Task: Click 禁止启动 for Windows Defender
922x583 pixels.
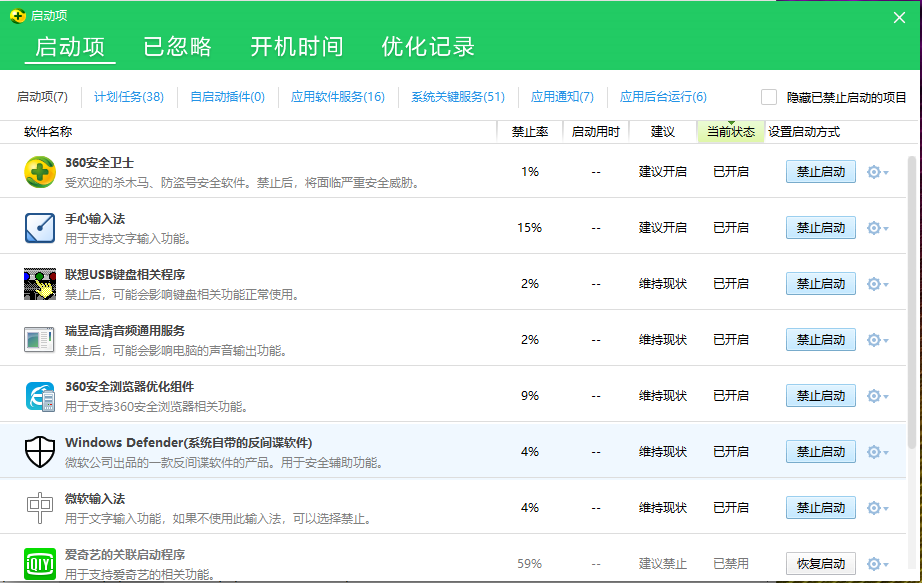Action: 821,452
